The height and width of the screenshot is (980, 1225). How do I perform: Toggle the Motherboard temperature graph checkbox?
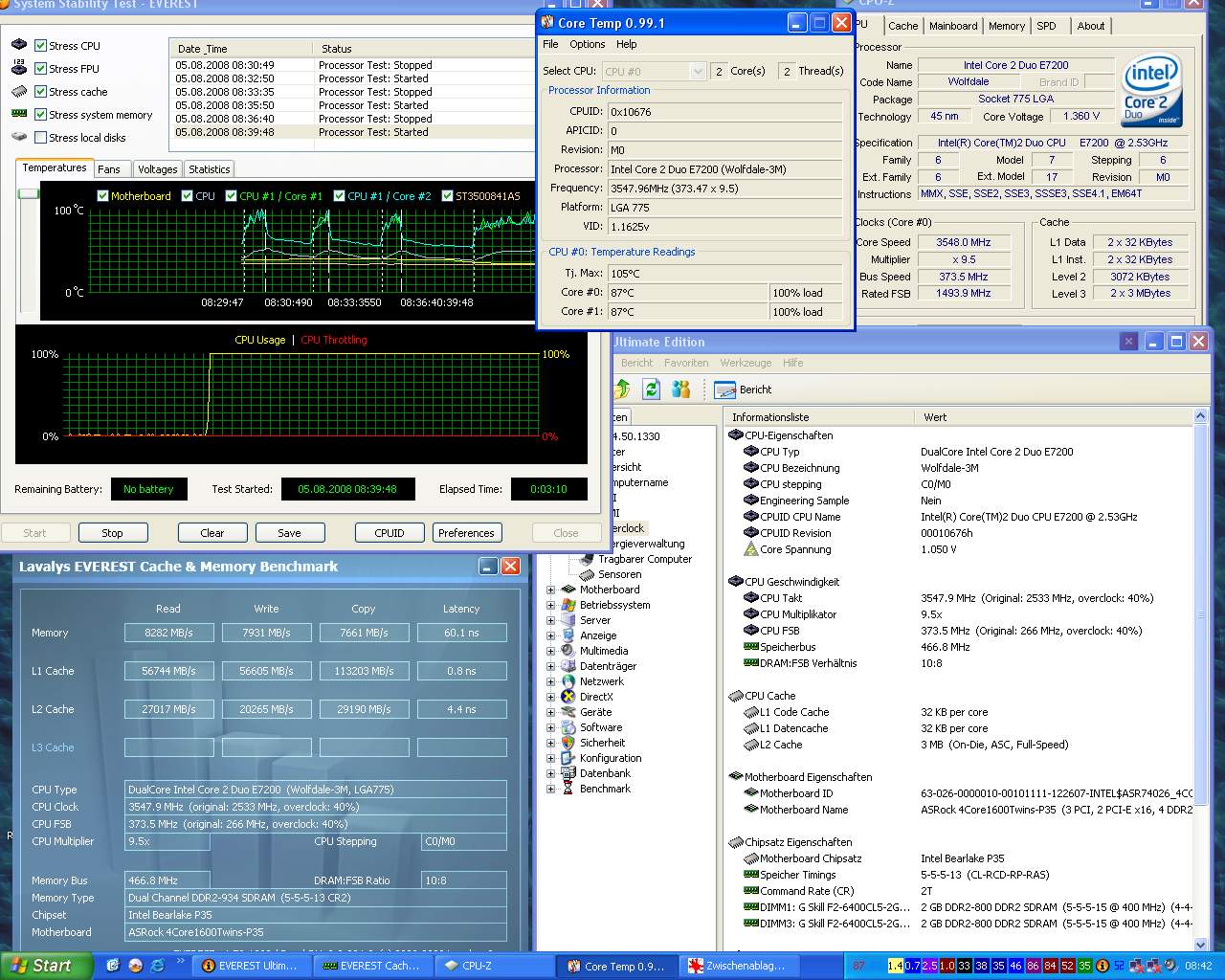point(103,196)
